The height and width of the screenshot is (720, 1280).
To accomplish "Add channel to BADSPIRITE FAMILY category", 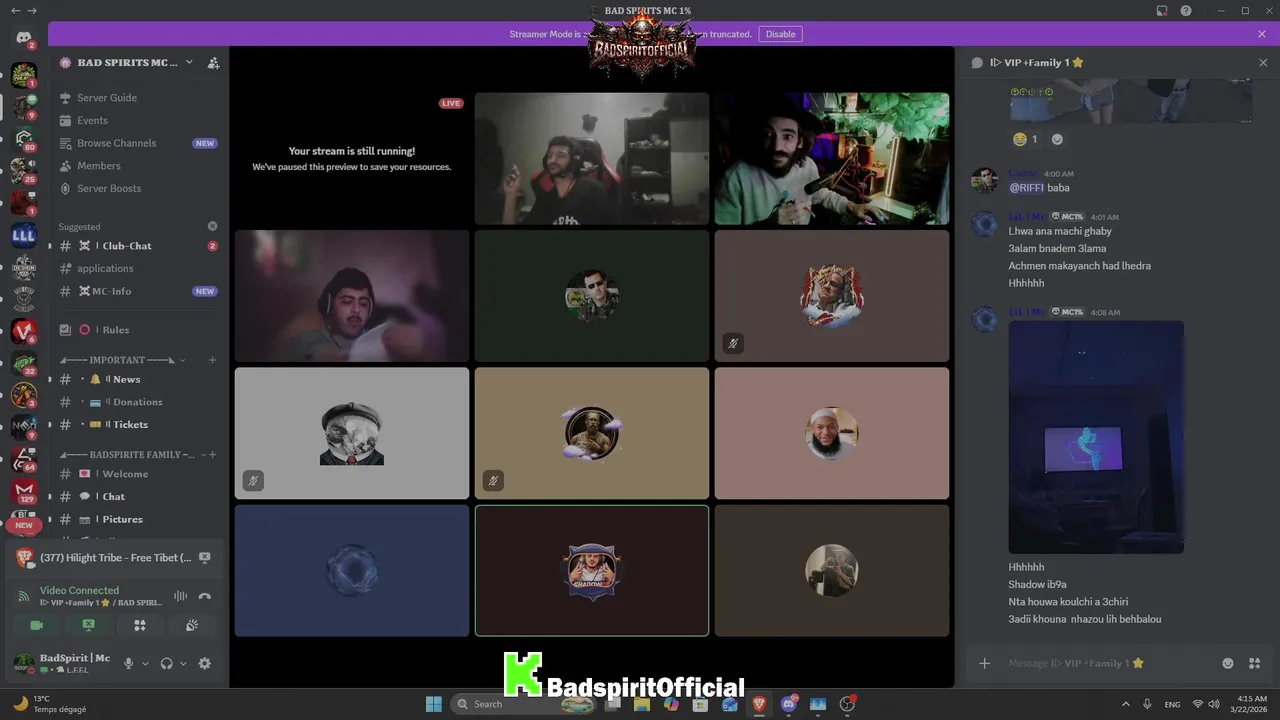I will point(212,455).
